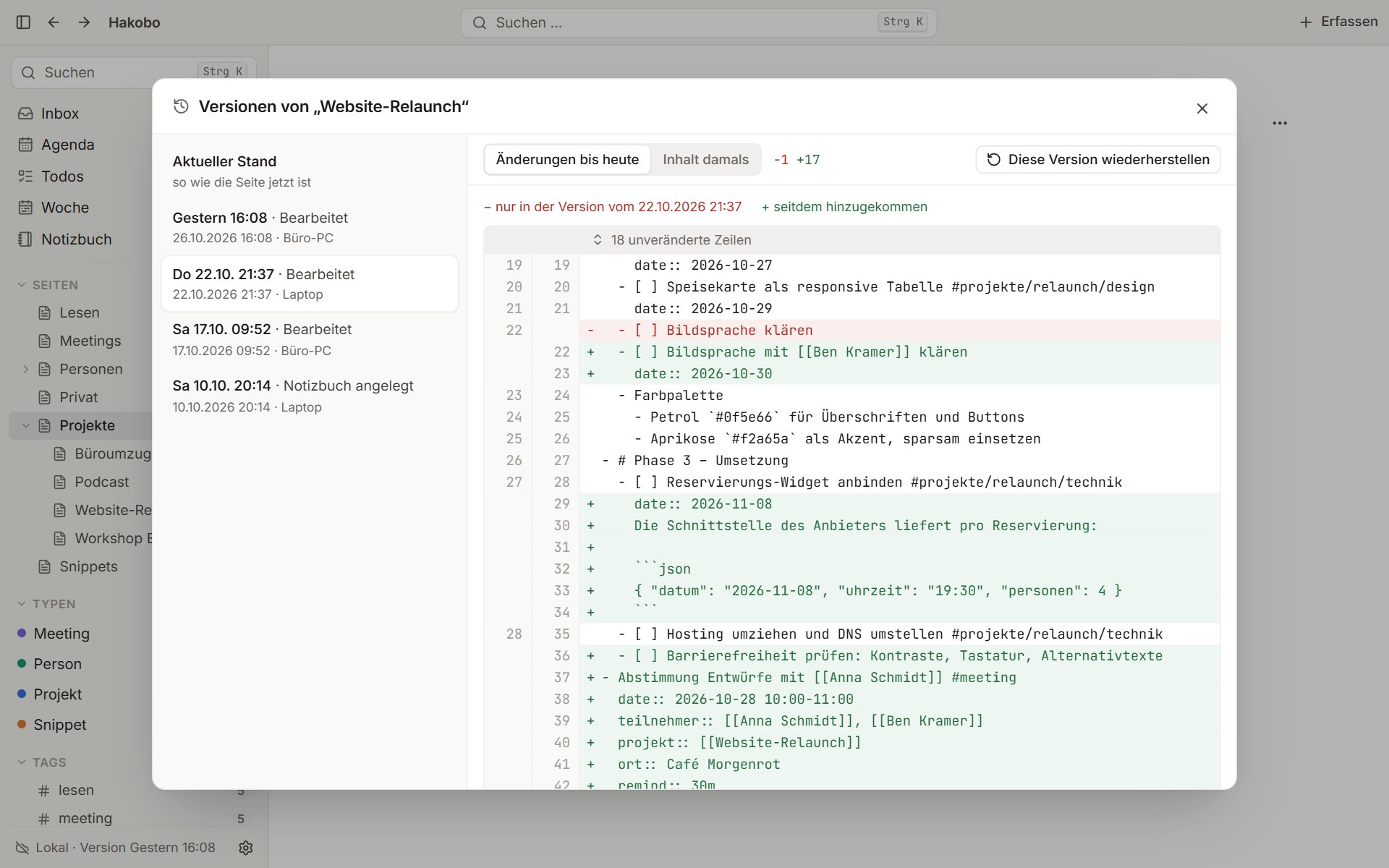Open the Privat page
This screenshot has height=868, width=1389.
pos(78,397)
